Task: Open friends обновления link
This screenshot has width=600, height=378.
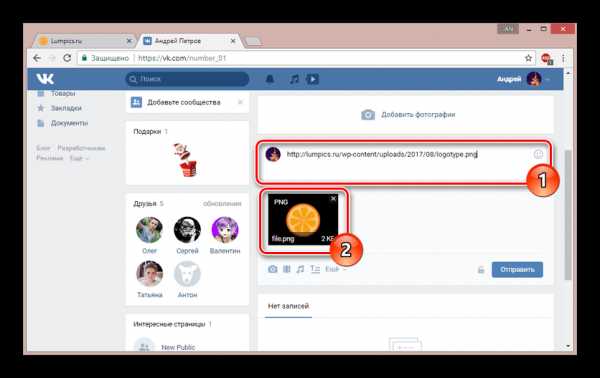Action: (x=222, y=204)
